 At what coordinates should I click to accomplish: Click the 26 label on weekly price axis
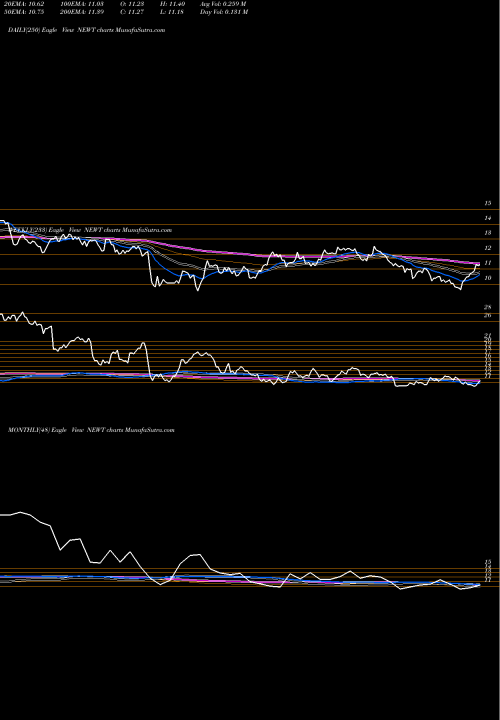(488, 315)
